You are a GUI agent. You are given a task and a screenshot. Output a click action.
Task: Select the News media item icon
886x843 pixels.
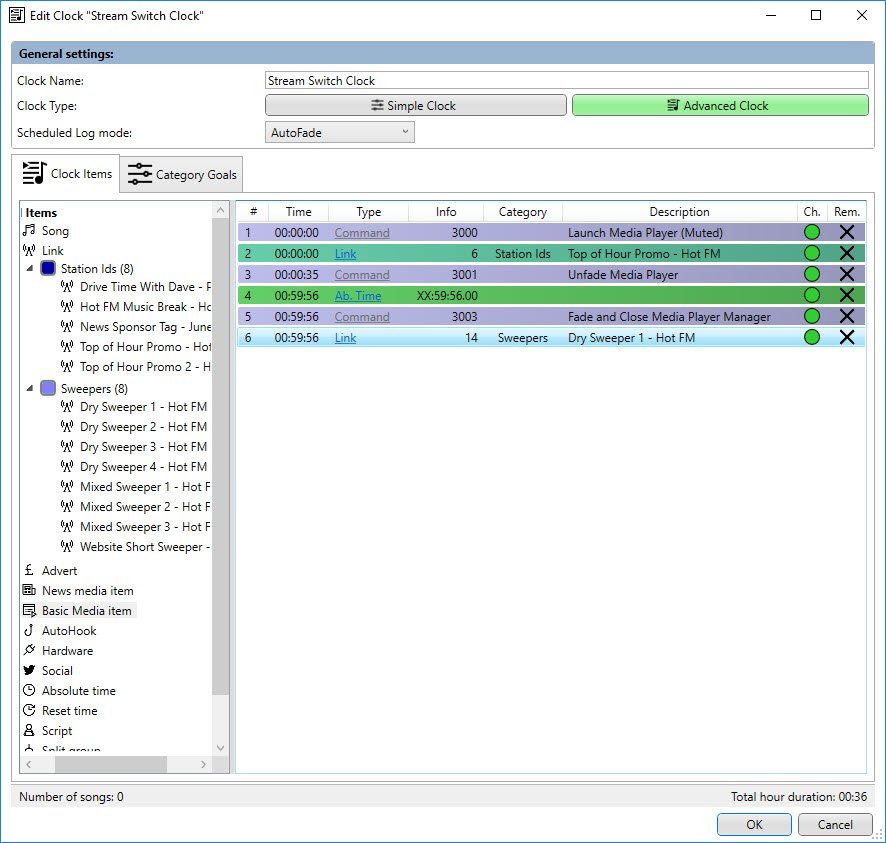coord(29,590)
